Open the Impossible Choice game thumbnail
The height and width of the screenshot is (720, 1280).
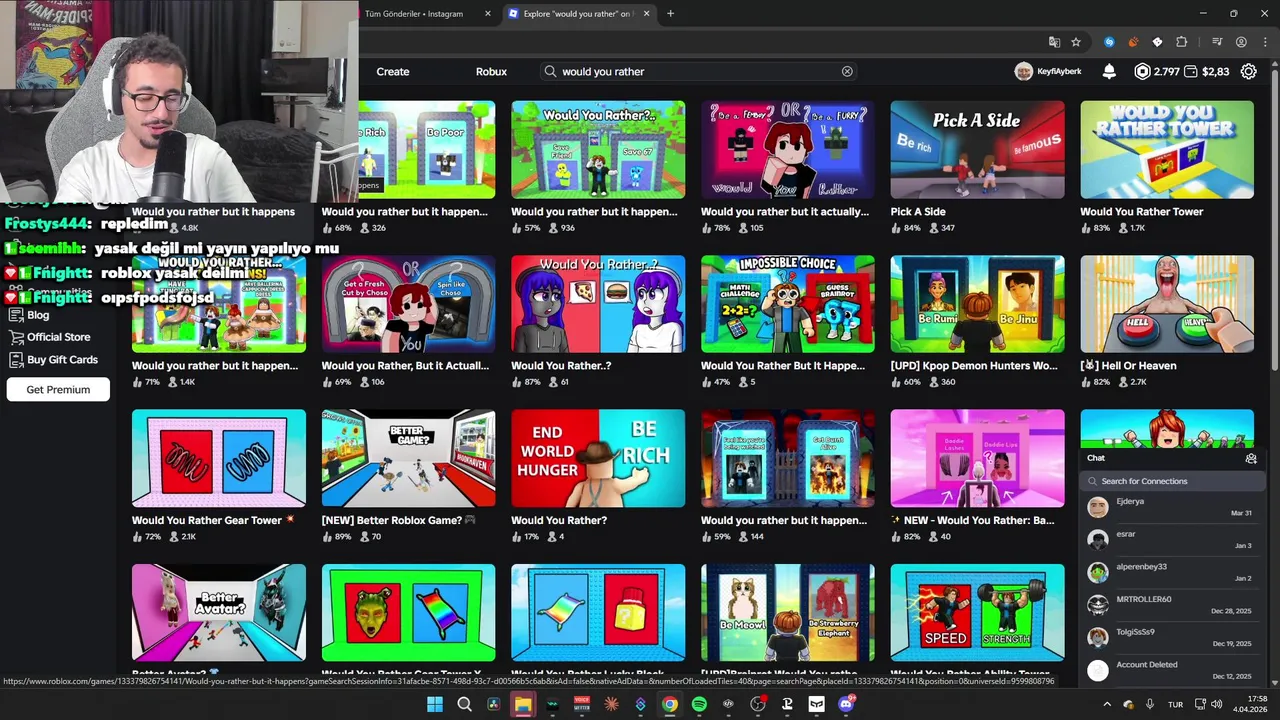(788, 304)
